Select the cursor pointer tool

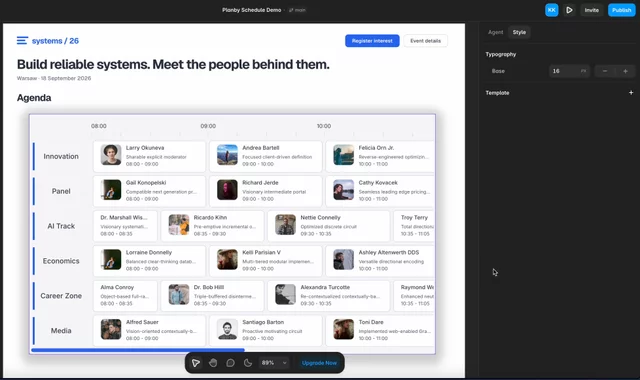(196, 363)
